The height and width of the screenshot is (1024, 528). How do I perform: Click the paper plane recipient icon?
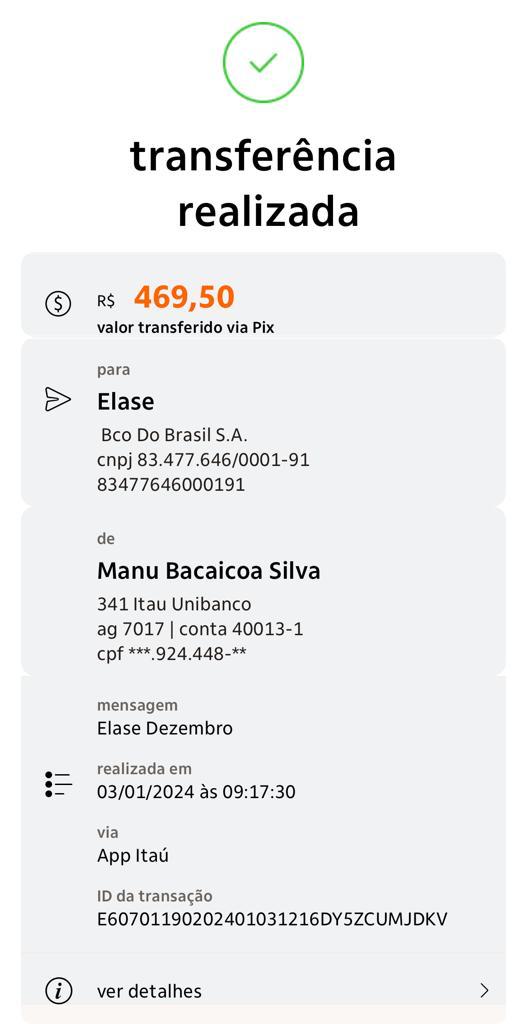point(58,399)
